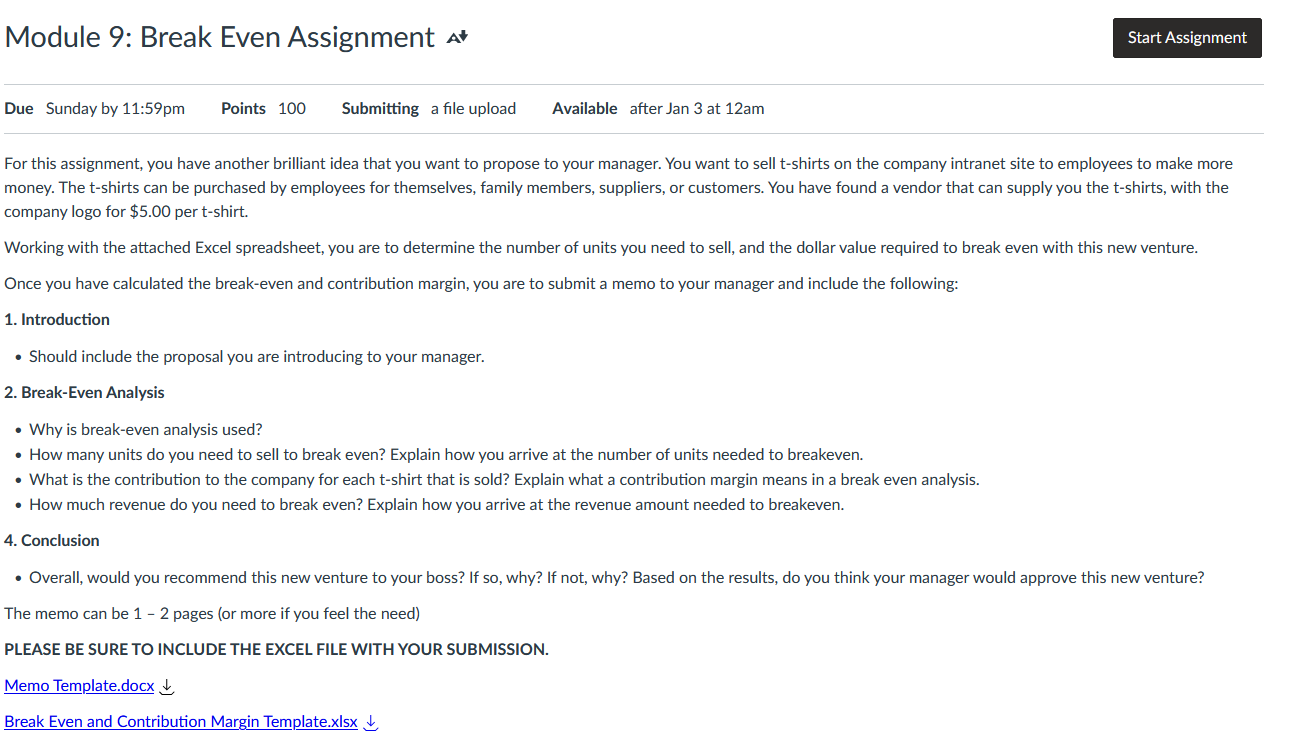Click the Break-Even Analysis section heading
This screenshot has width=1291, height=750.
[84, 392]
